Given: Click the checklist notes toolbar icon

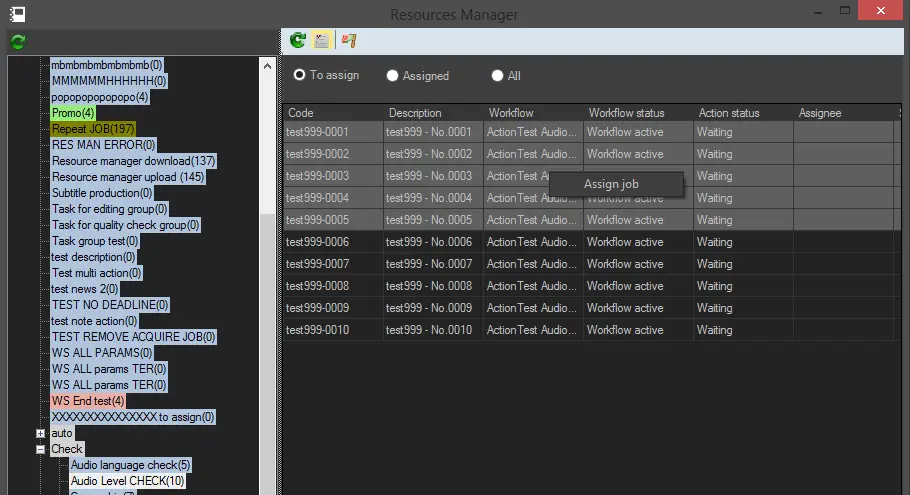Looking at the screenshot, I should [x=321, y=41].
